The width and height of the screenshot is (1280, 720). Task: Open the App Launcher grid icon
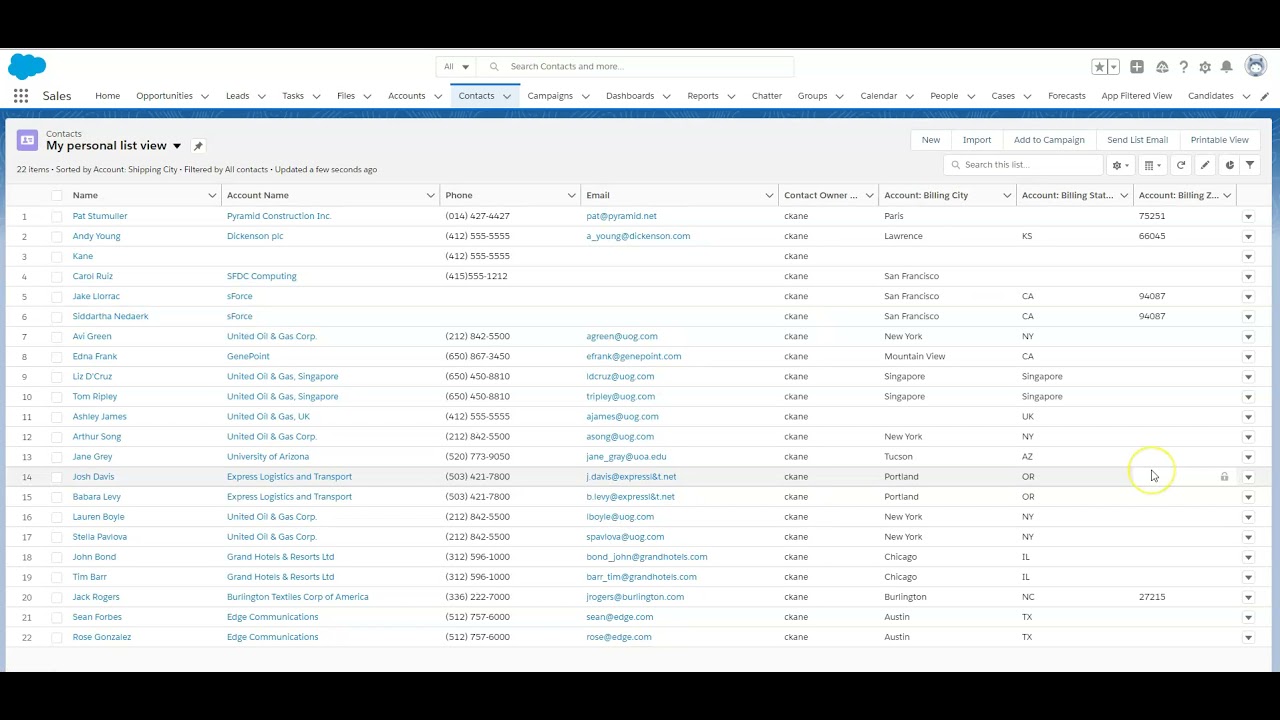click(x=21, y=96)
